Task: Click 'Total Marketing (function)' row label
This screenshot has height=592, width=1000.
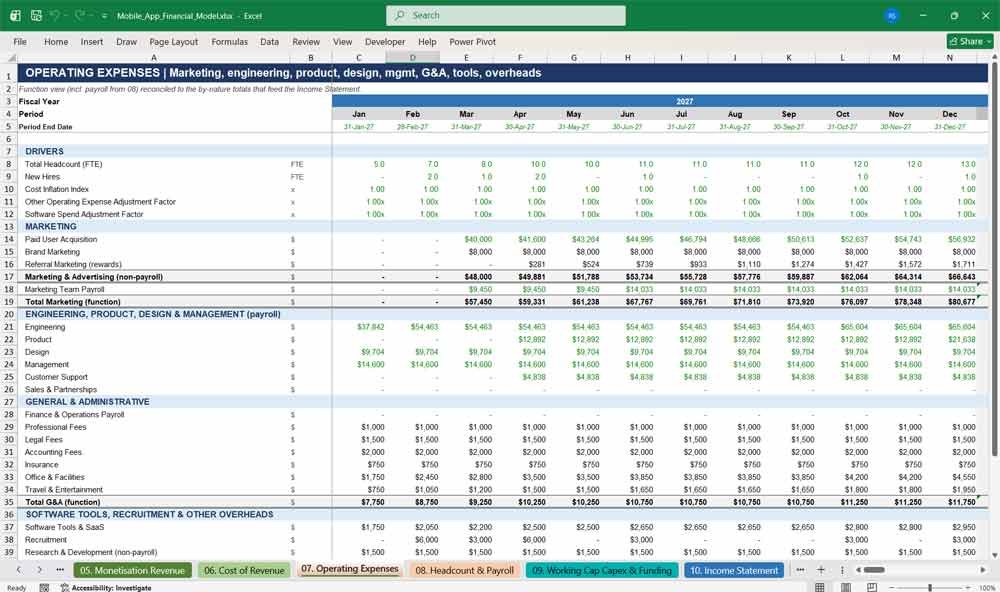Action: tap(72, 302)
